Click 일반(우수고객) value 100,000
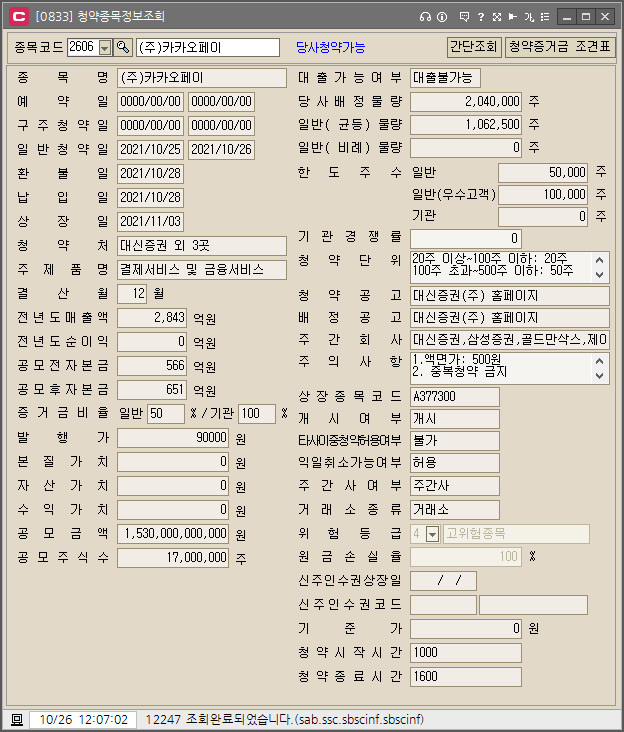 pos(543,195)
